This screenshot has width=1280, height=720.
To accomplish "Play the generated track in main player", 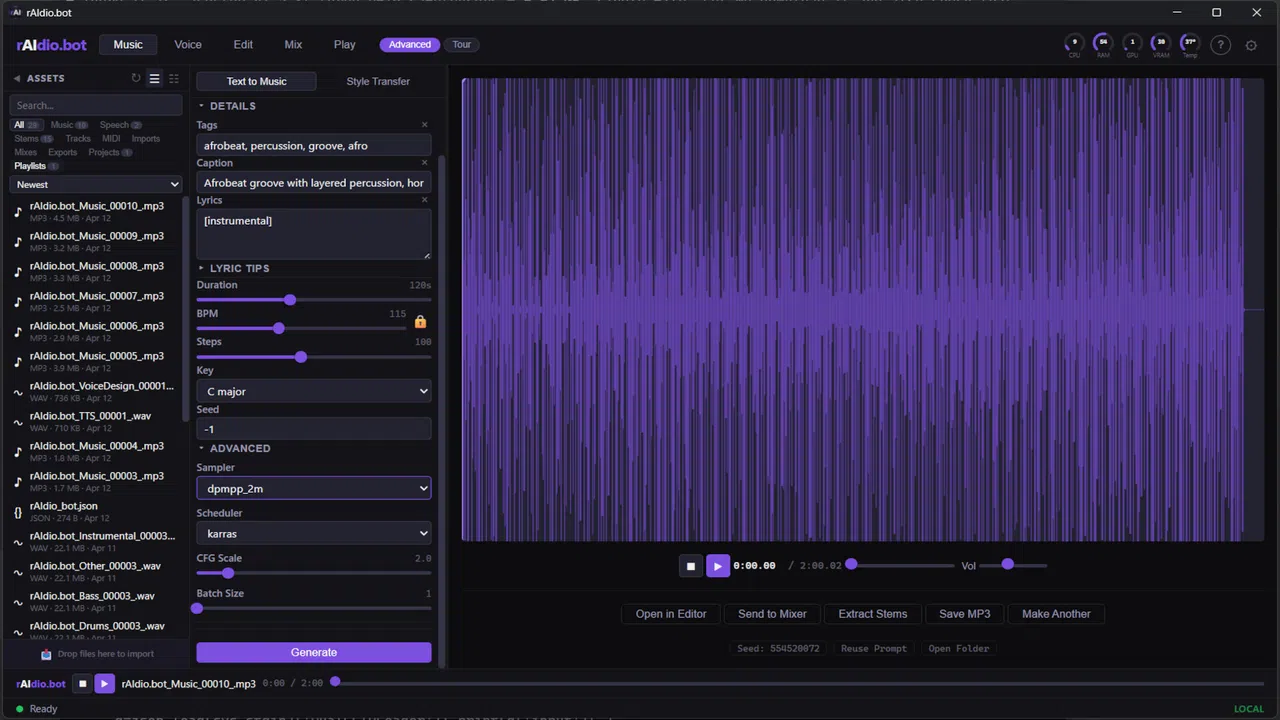I will tap(717, 566).
